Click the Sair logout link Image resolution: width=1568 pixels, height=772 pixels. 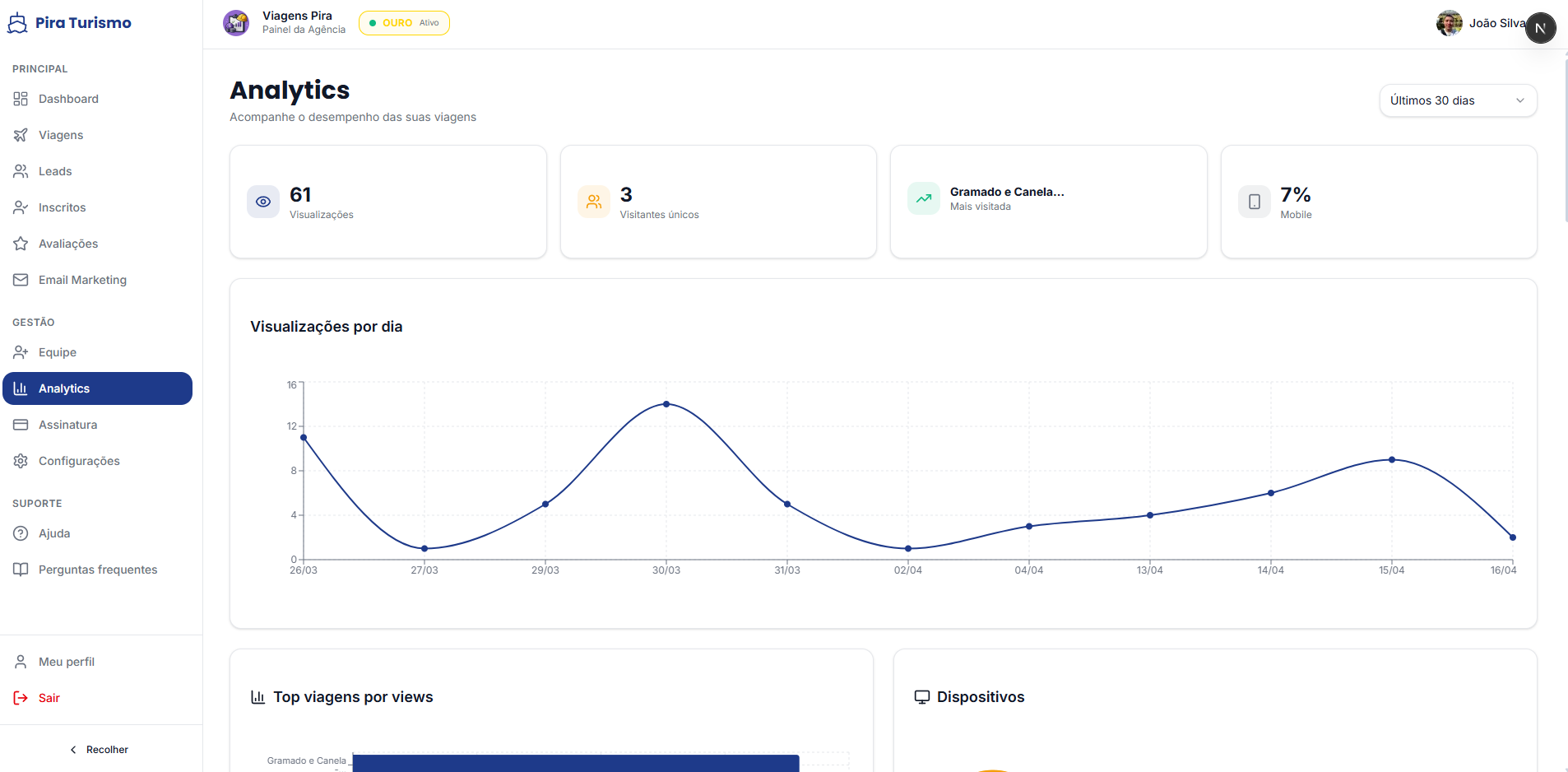(49, 698)
